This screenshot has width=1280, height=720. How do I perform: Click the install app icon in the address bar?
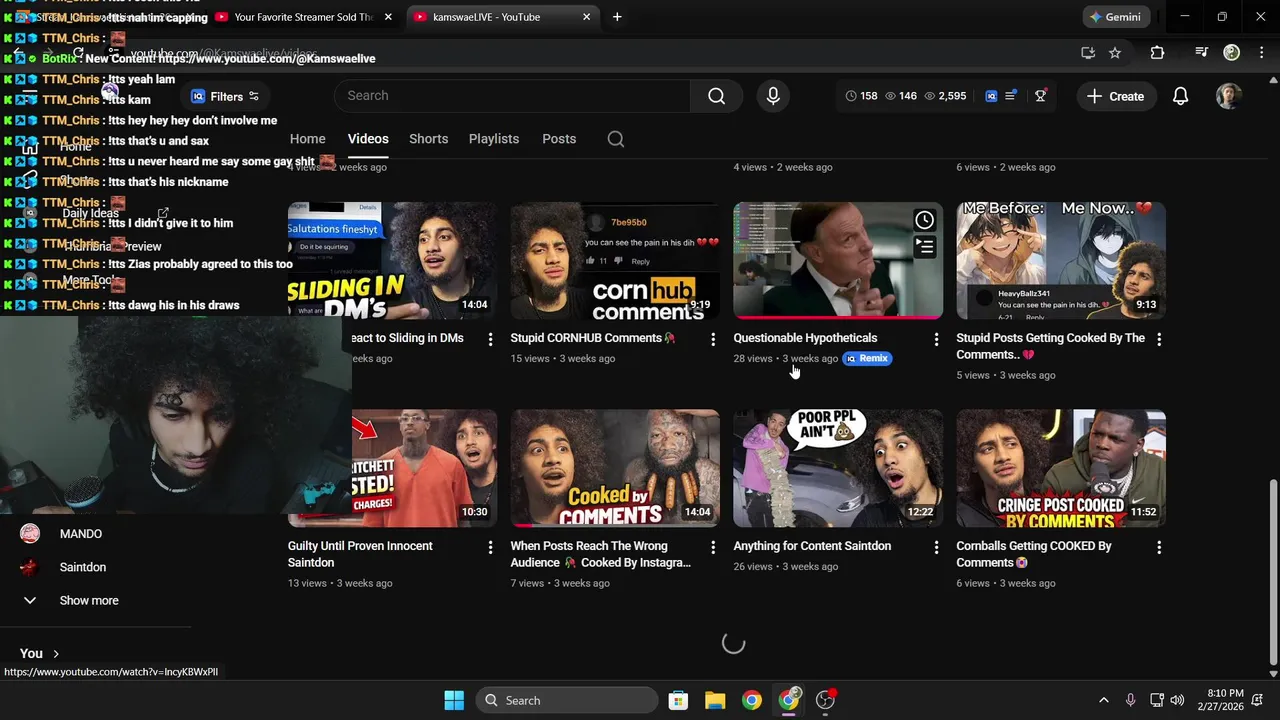tap(1088, 53)
